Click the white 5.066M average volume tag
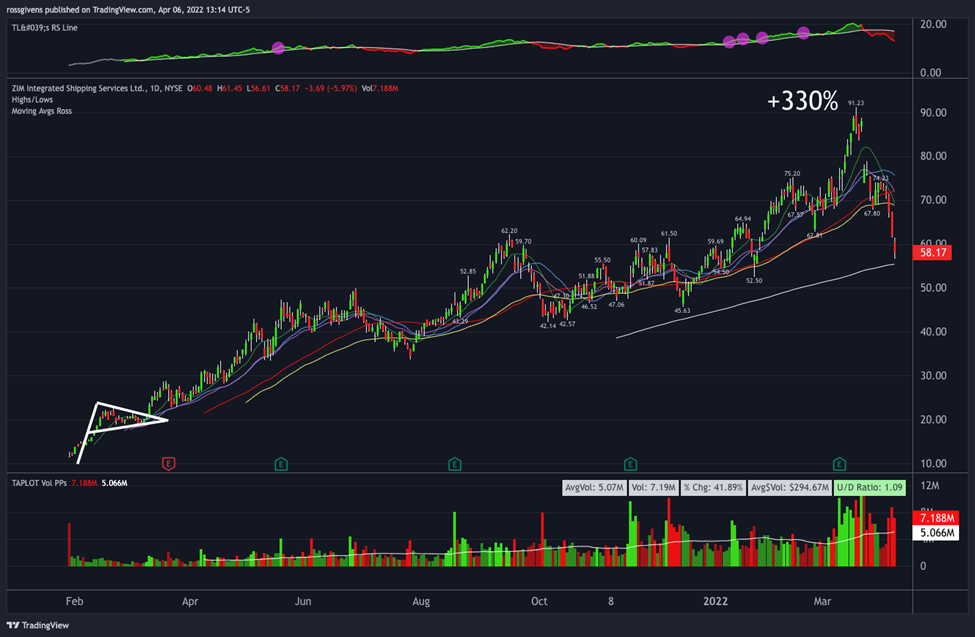The image size is (975, 637). coord(936,532)
